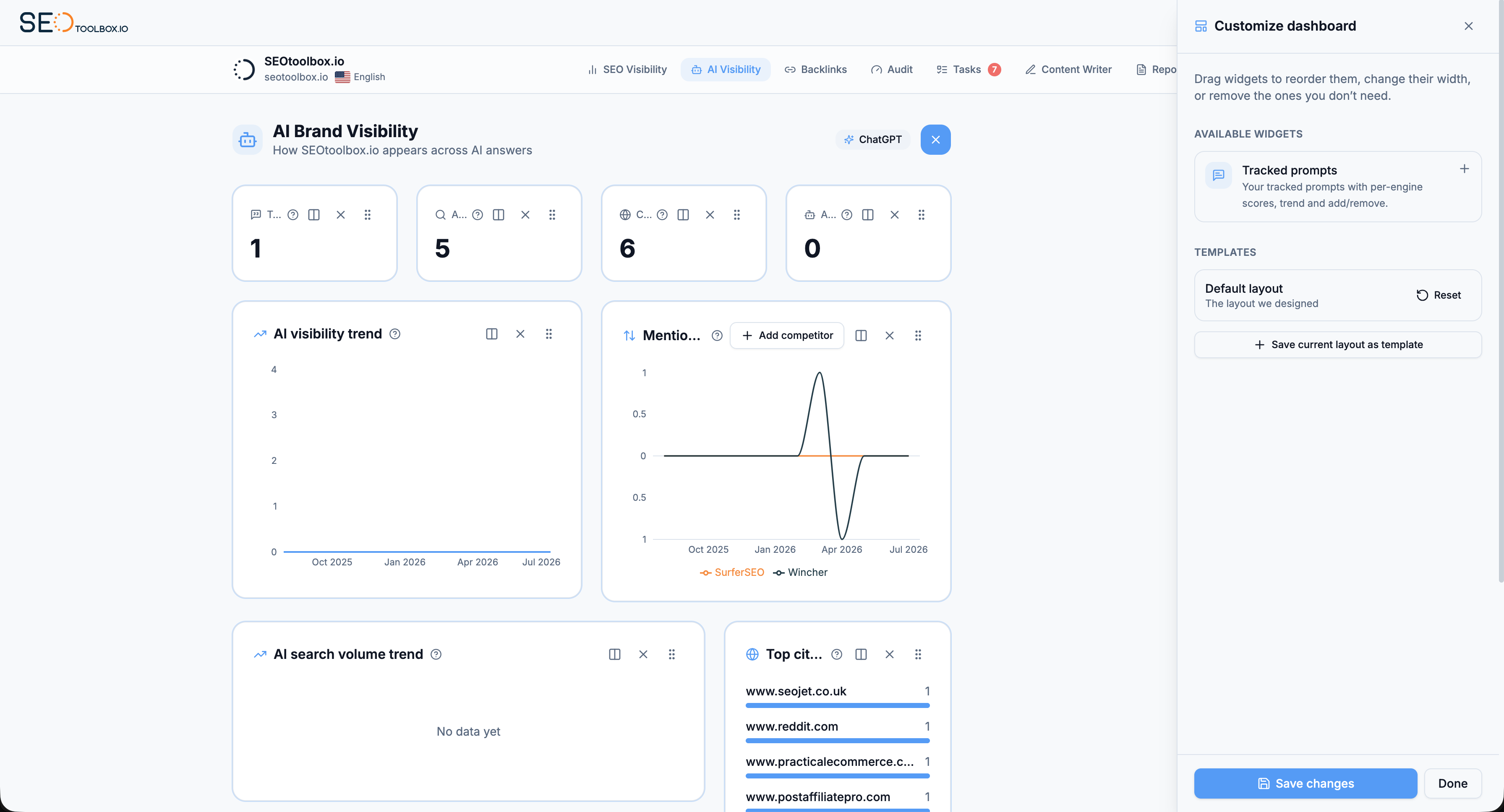Change width of the '0' stat card
This screenshot has height=812, width=1504.
pos(867,215)
